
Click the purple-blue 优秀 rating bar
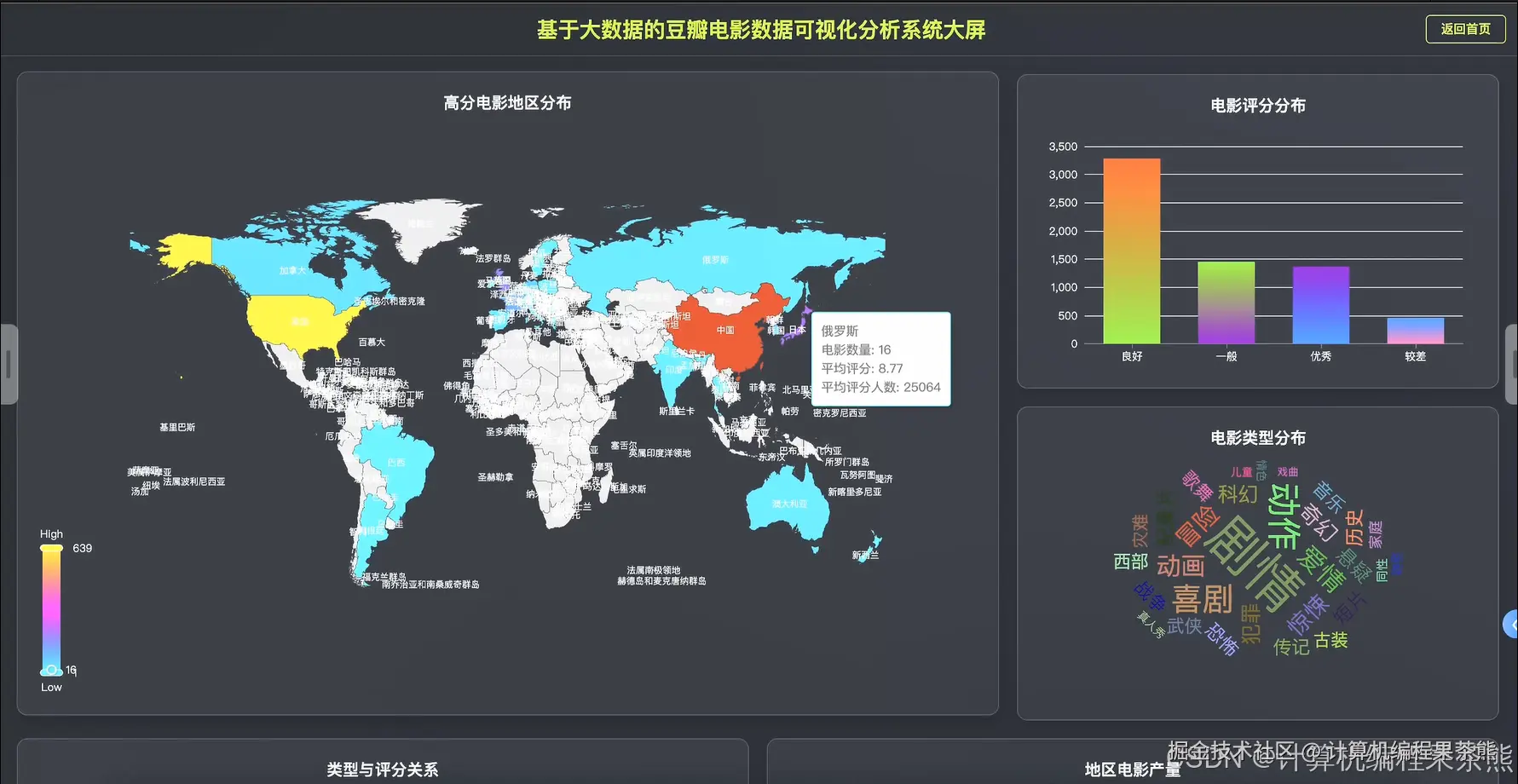click(x=1321, y=305)
